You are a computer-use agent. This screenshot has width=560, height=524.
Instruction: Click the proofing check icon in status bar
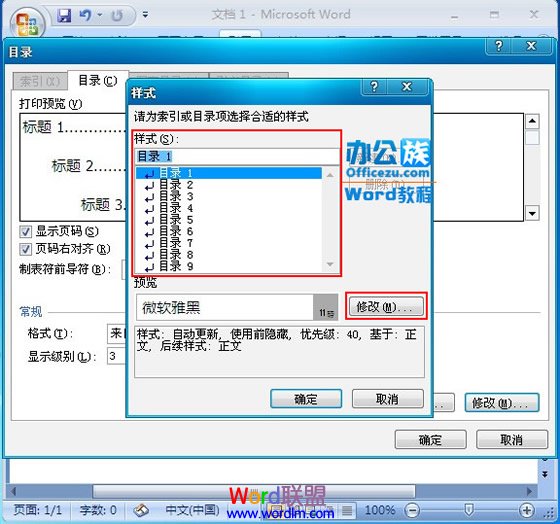(141, 510)
